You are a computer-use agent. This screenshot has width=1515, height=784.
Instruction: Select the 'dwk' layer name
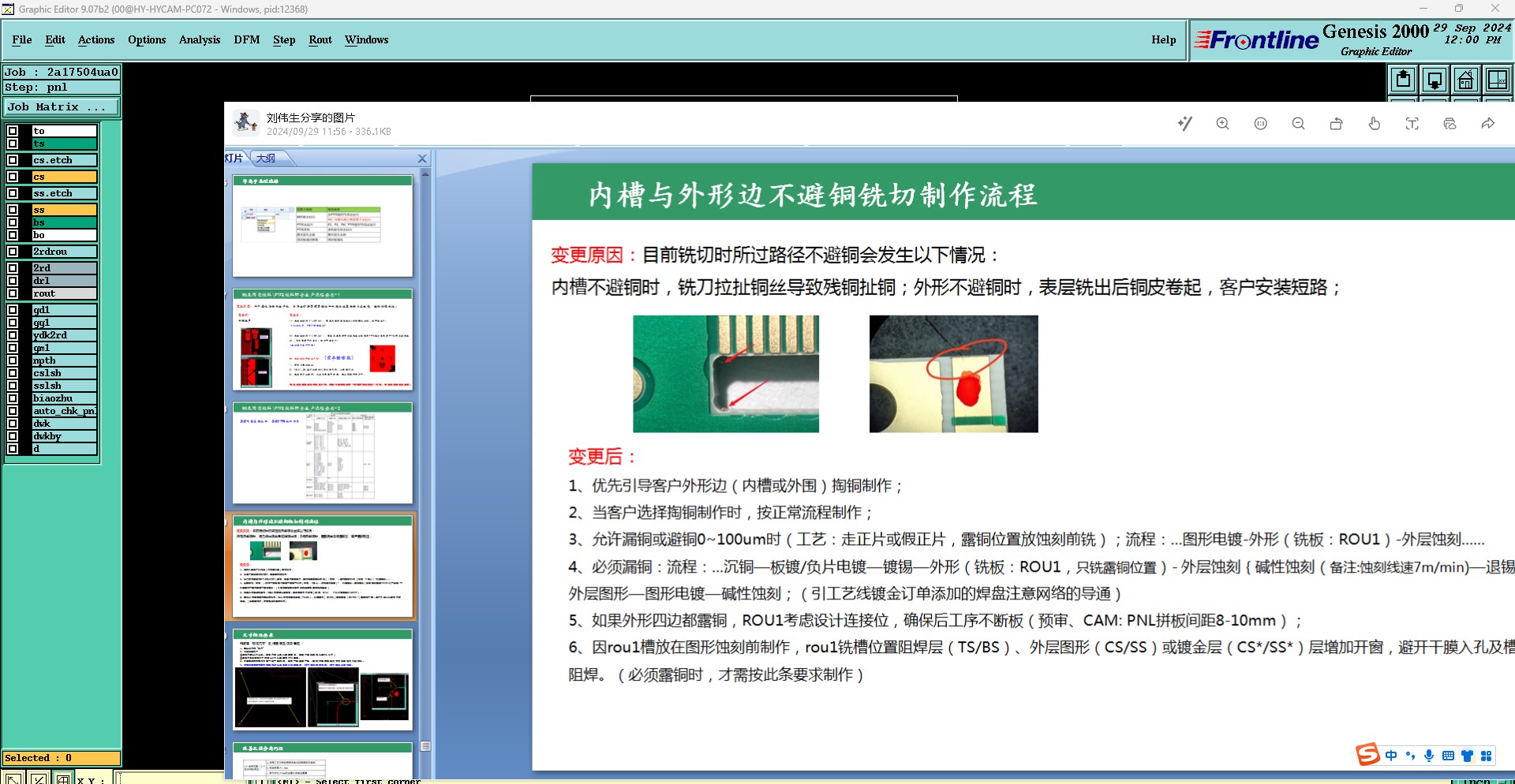pos(65,424)
